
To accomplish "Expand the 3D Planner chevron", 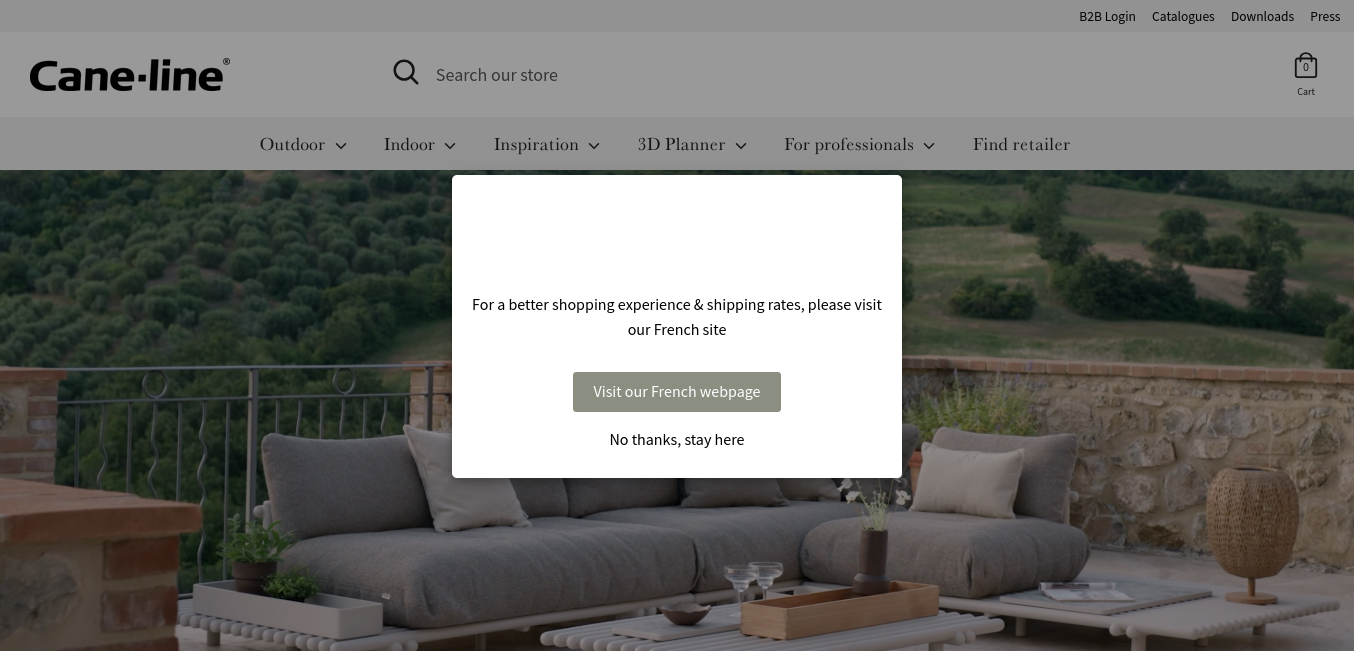I will point(741,146).
